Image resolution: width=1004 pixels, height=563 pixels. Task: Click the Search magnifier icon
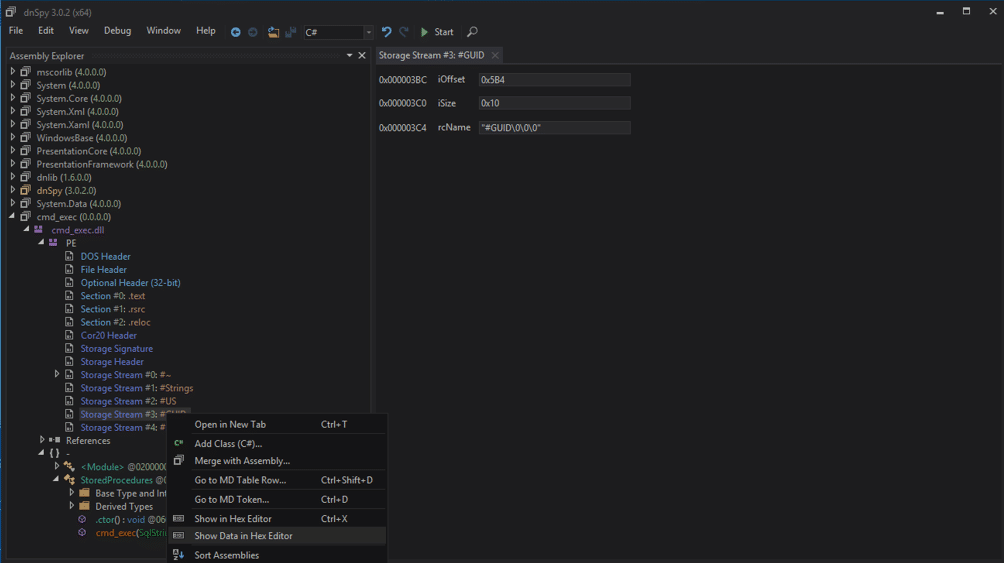tap(473, 31)
